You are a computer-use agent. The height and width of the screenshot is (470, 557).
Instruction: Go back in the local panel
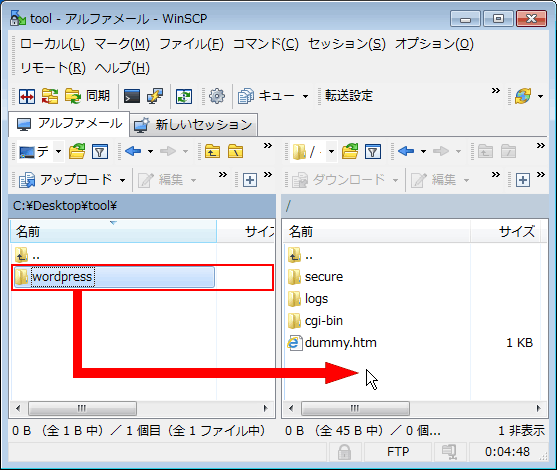coord(134,151)
